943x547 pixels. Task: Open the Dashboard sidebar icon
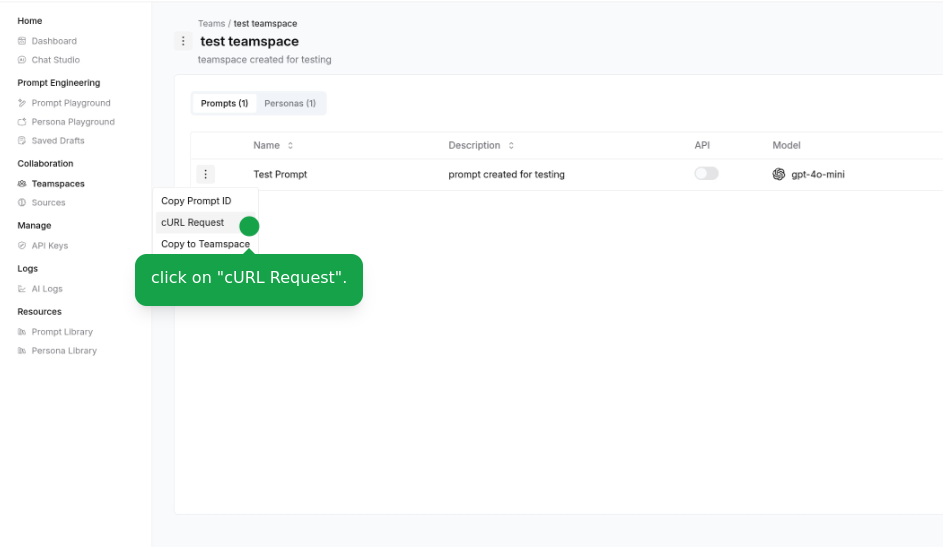[x=22, y=41]
